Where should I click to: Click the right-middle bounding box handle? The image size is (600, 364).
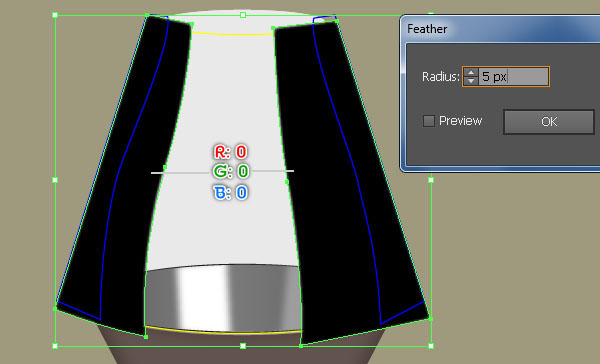[x=431, y=180]
